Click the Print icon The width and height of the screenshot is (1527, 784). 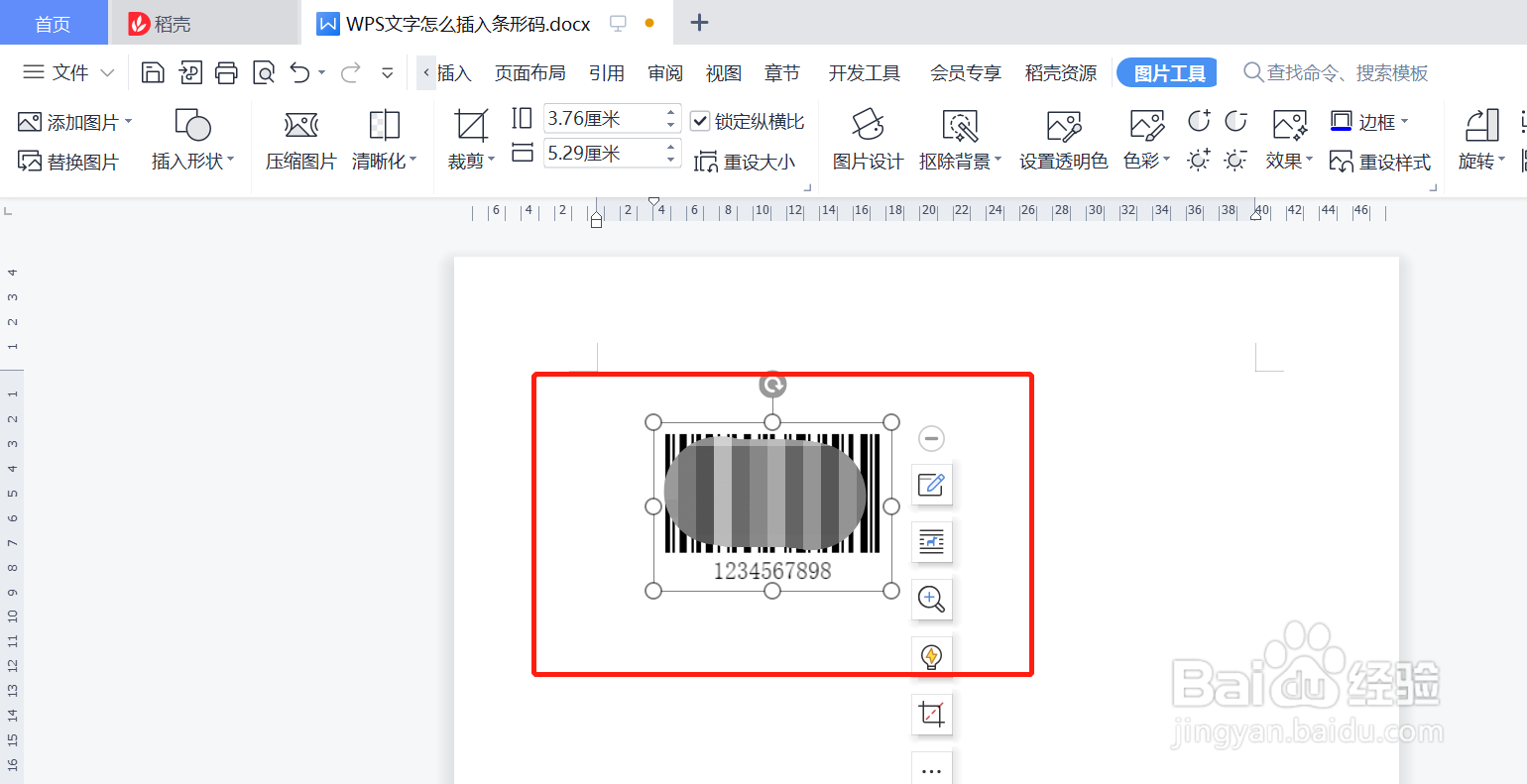click(x=227, y=72)
